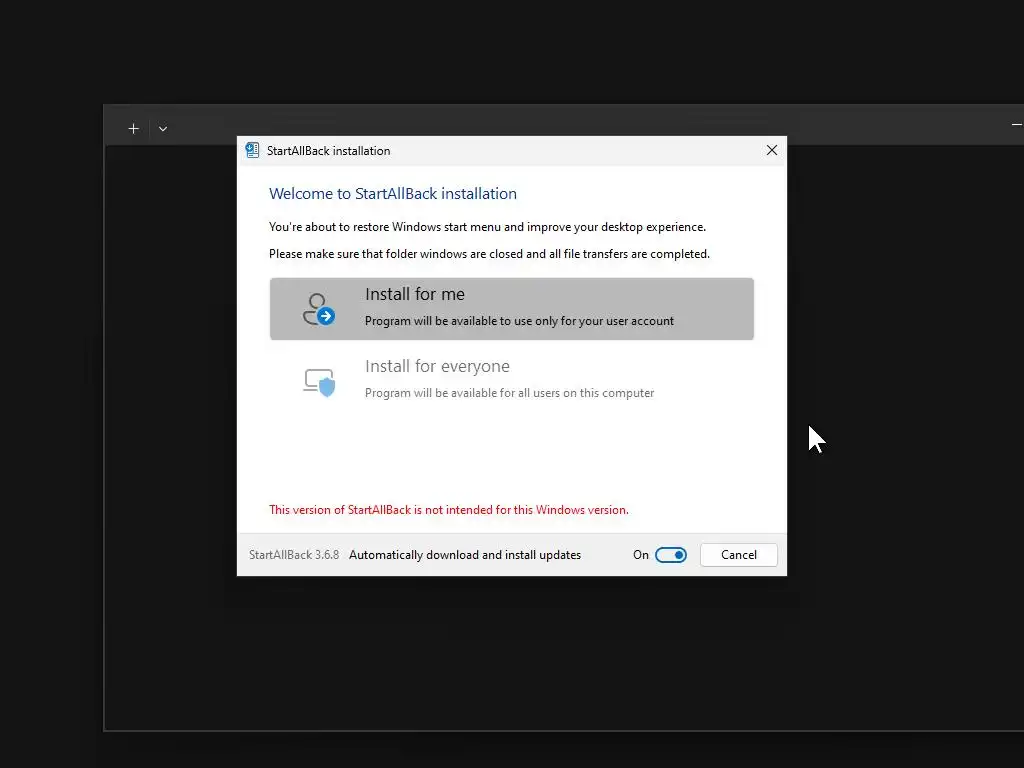Click the restore Windows start menu sentence
The height and width of the screenshot is (768, 1024).
click(x=487, y=227)
